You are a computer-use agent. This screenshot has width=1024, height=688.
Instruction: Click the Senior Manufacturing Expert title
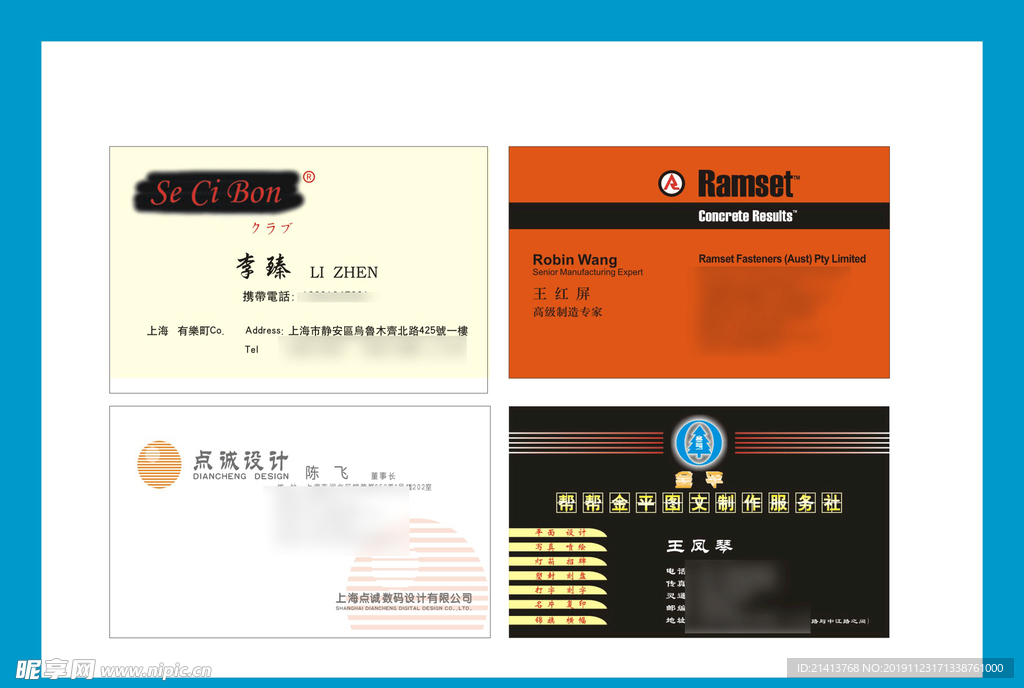[x=588, y=272]
